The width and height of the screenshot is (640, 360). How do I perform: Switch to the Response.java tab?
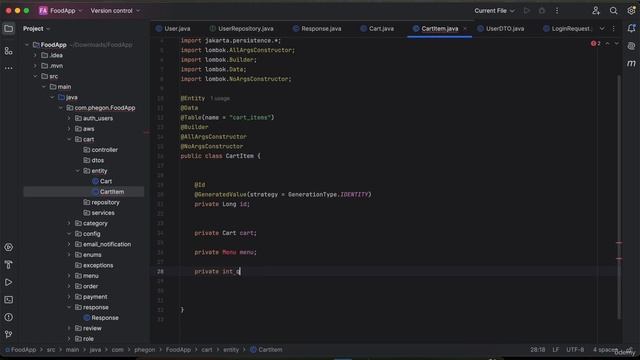pos(317,29)
